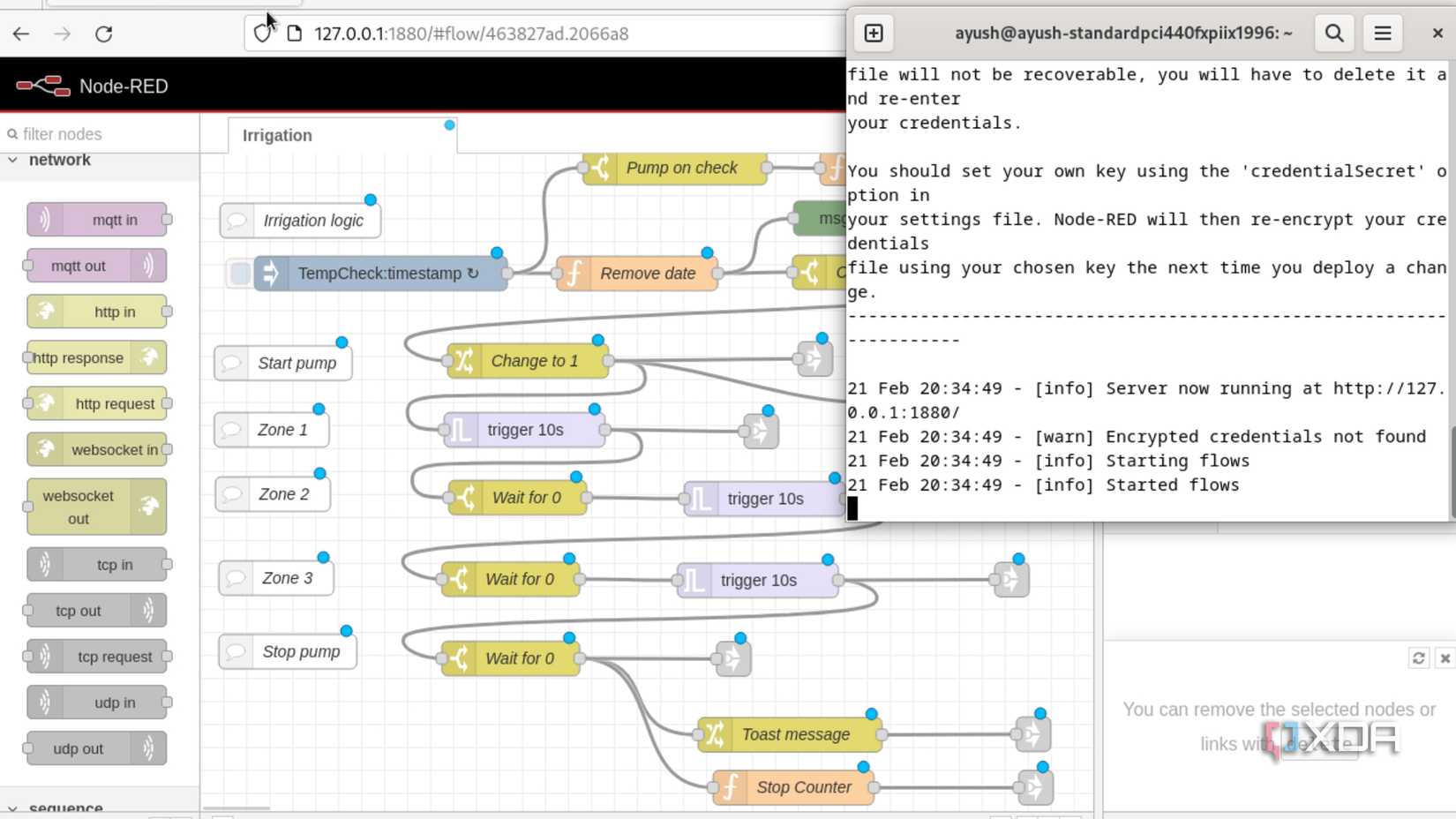Open the terminal hamburger menu
The height and width of the screenshot is (819, 1456).
1382,33
